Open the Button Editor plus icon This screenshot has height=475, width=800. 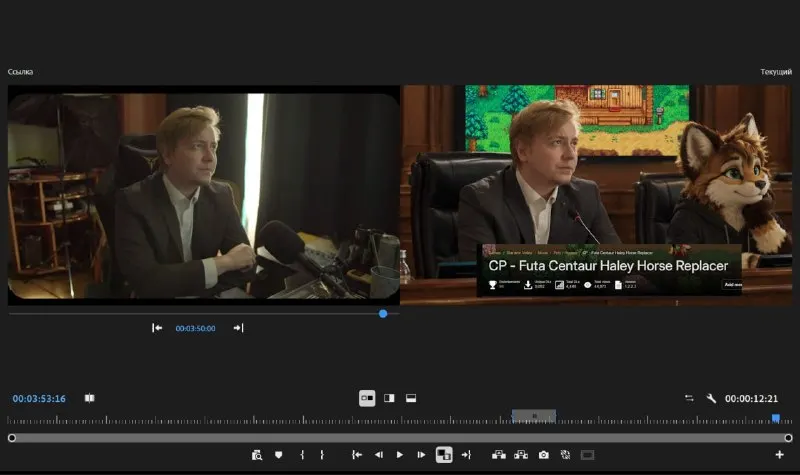779,455
